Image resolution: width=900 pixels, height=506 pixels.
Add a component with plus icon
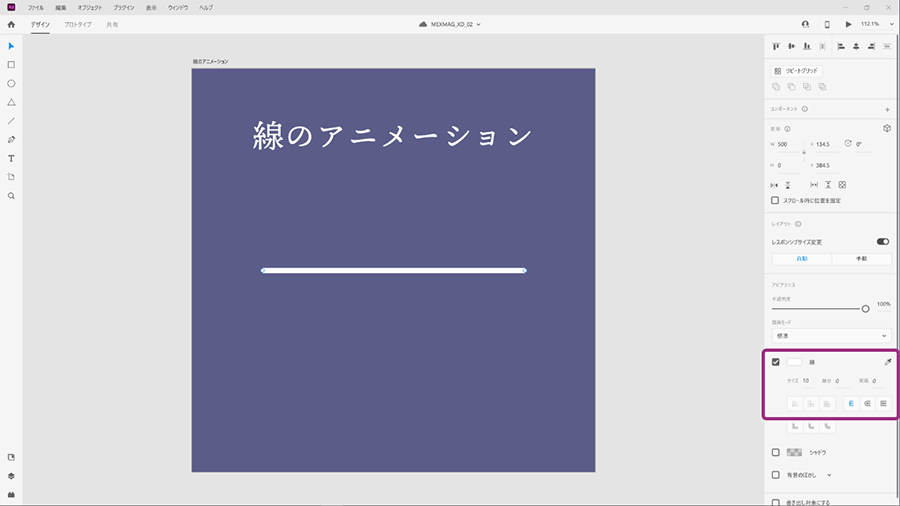tap(887, 109)
